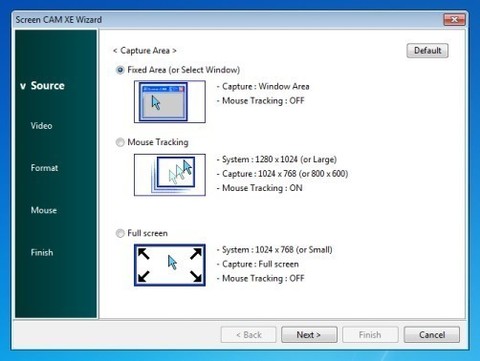The width and height of the screenshot is (480, 361).
Task: Click the Full screen arrows preview image
Action: tap(170, 265)
